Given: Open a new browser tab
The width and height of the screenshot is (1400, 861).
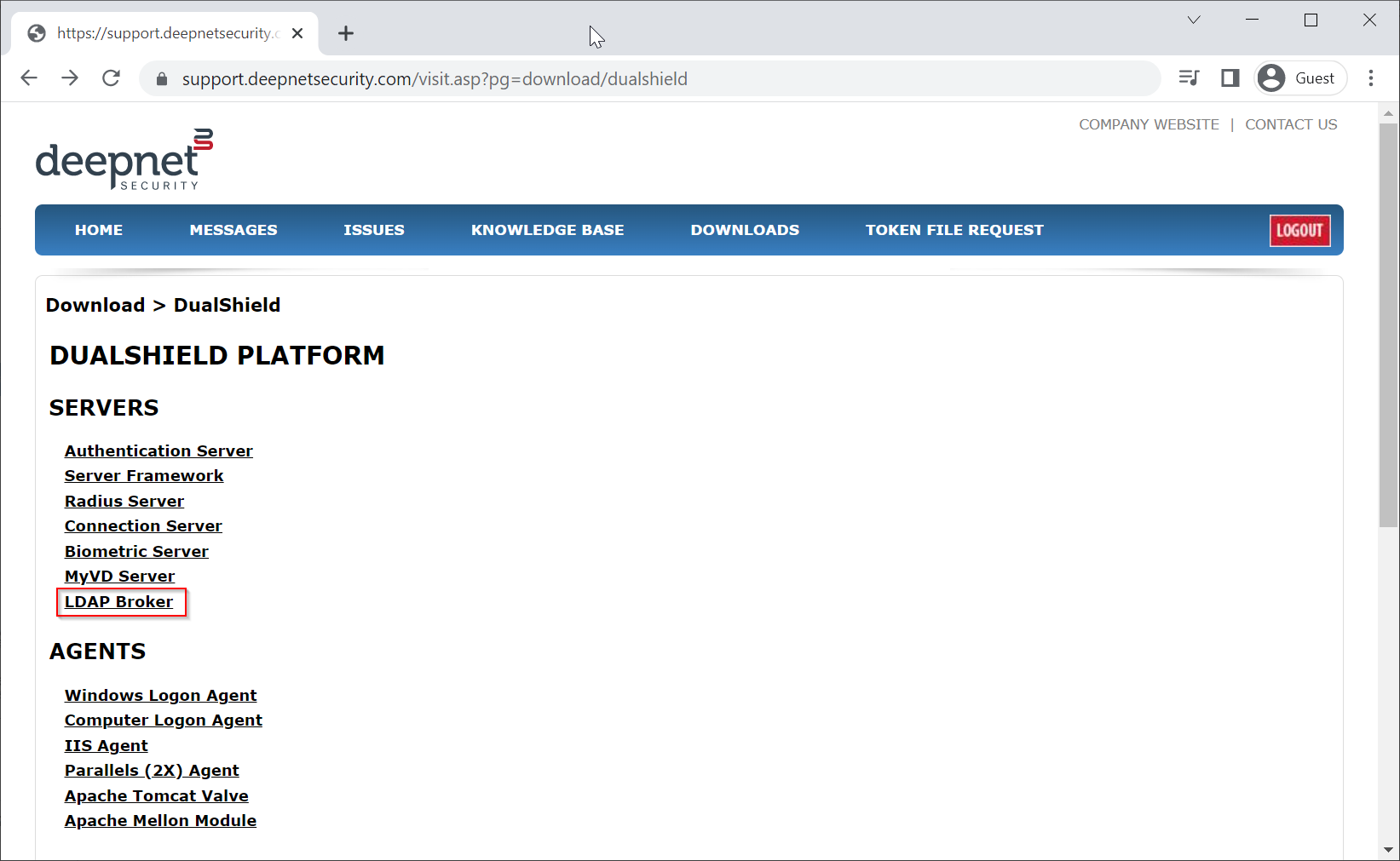Looking at the screenshot, I should [346, 33].
